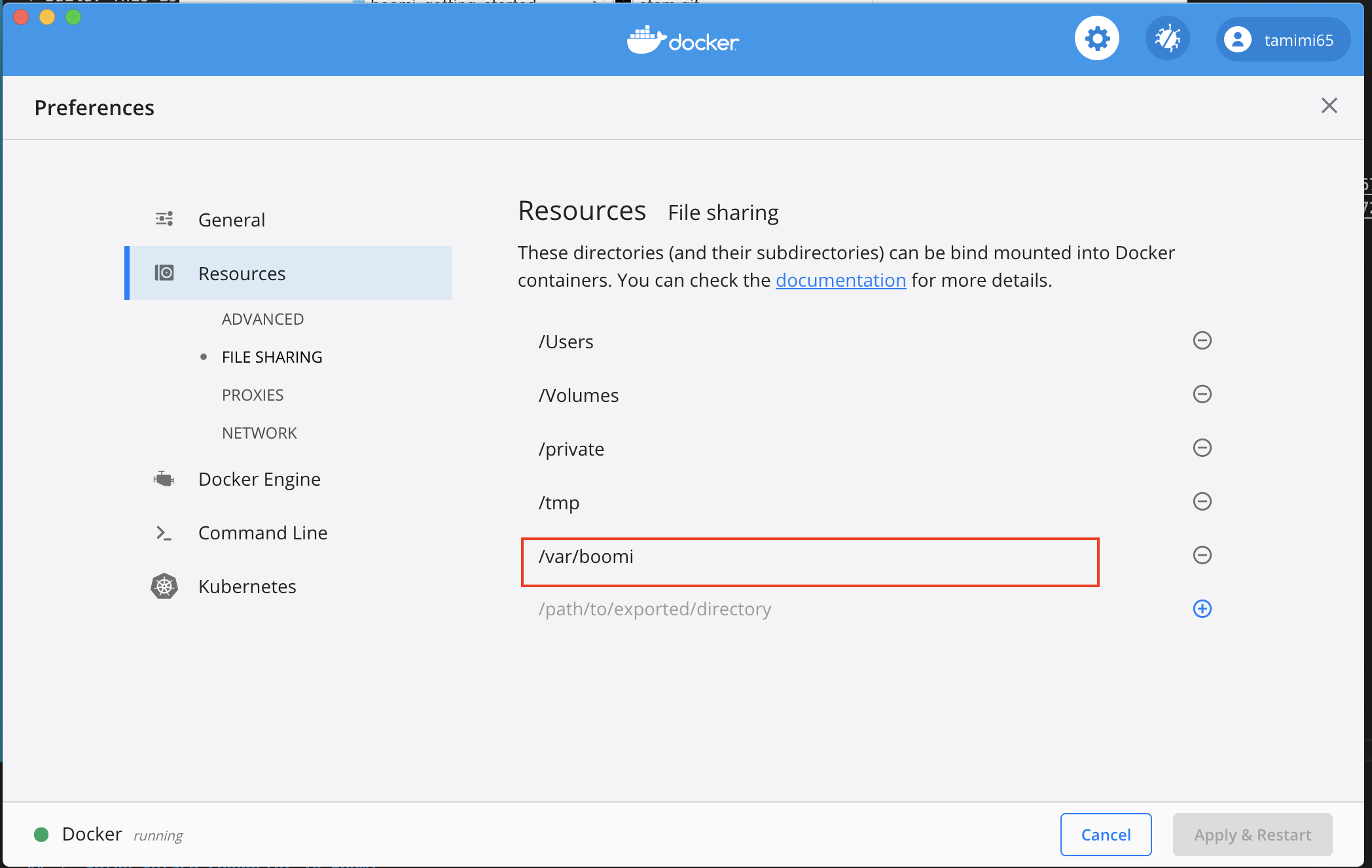Image resolution: width=1372 pixels, height=868 pixels.
Task: Select the Command Line terminal icon
Action: point(164,532)
